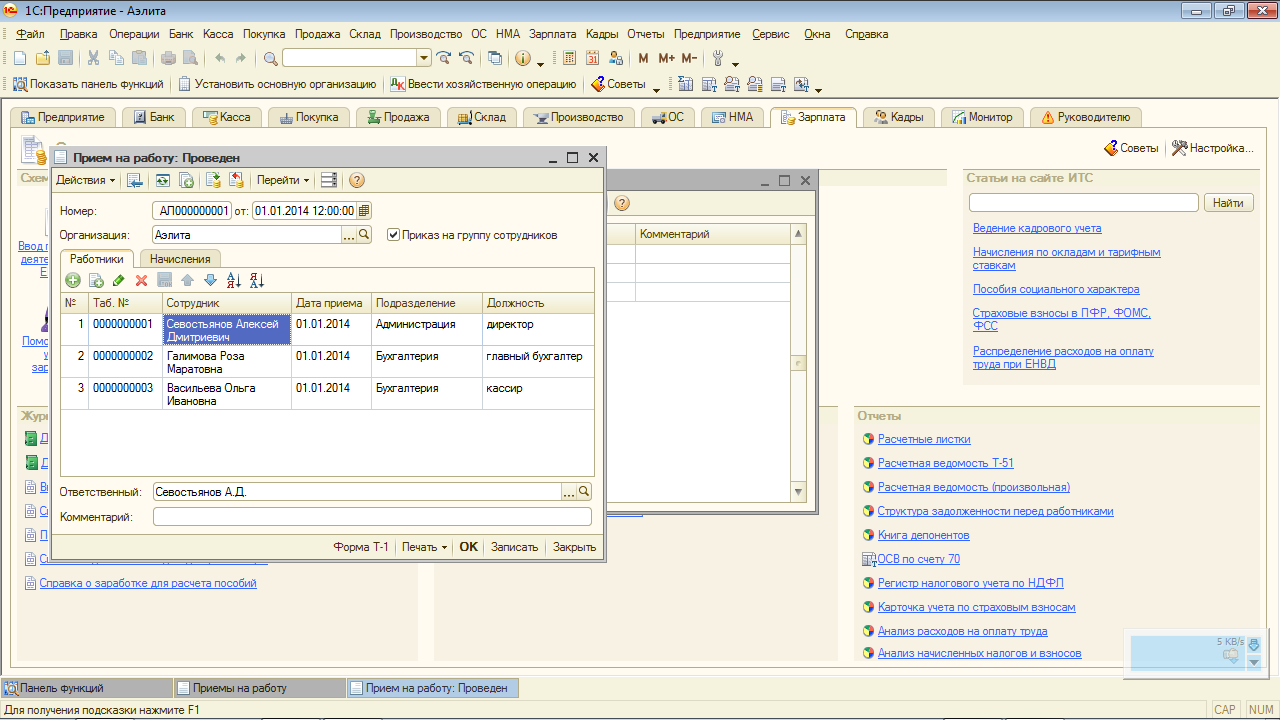Click the Записать button
The height and width of the screenshot is (720, 1280).
tap(514, 547)
